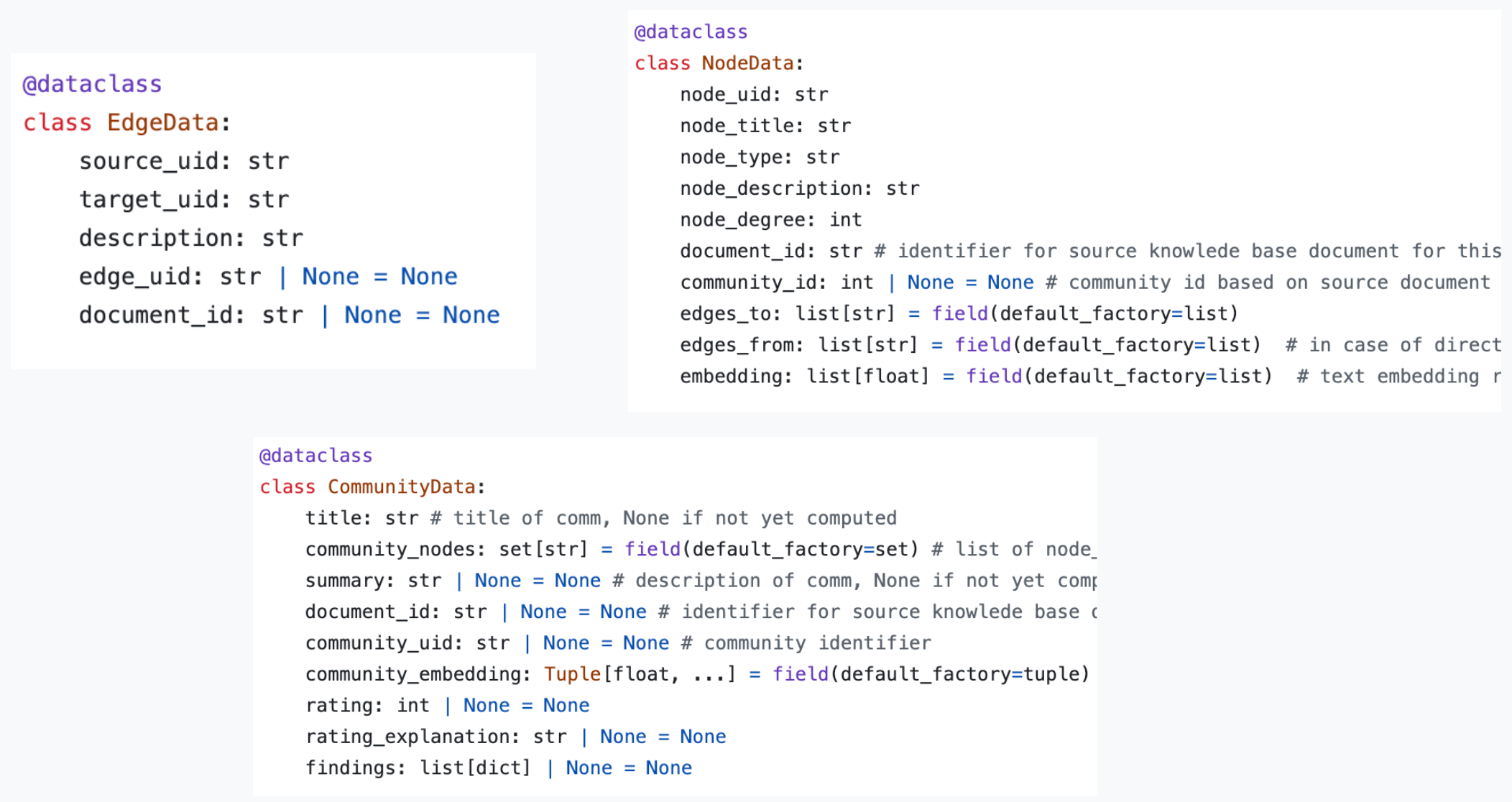Click the CommunityData class name
Image resolution: width=1512 pixels, height=802 pixels.
tap(401, 487)
